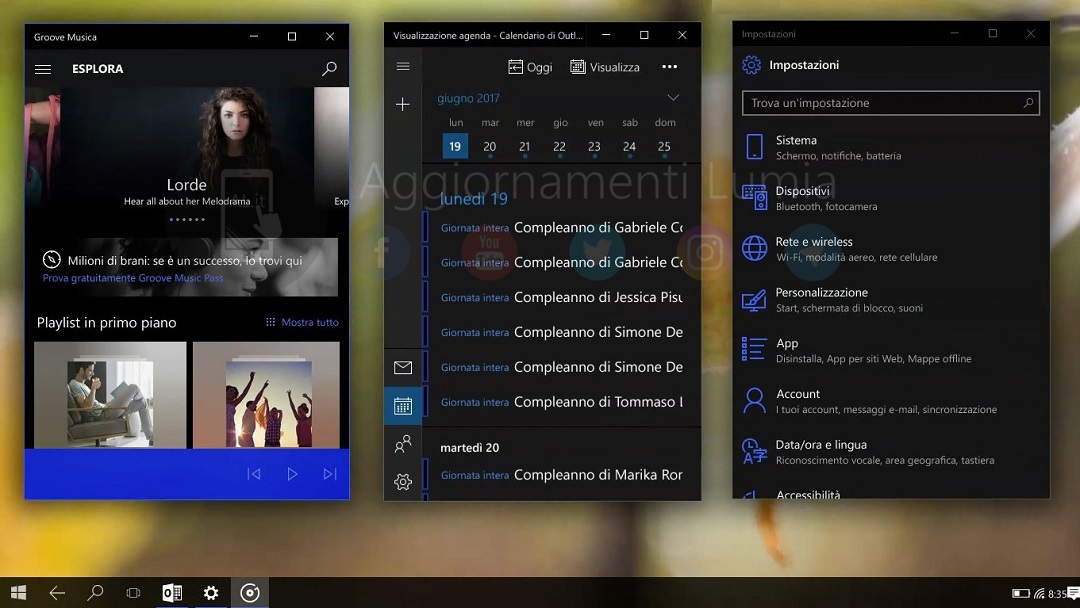Image resolution: width=1080 pixels, height=608 pixels.
Task: Play the current track in Groove
Action: (292, 474)
